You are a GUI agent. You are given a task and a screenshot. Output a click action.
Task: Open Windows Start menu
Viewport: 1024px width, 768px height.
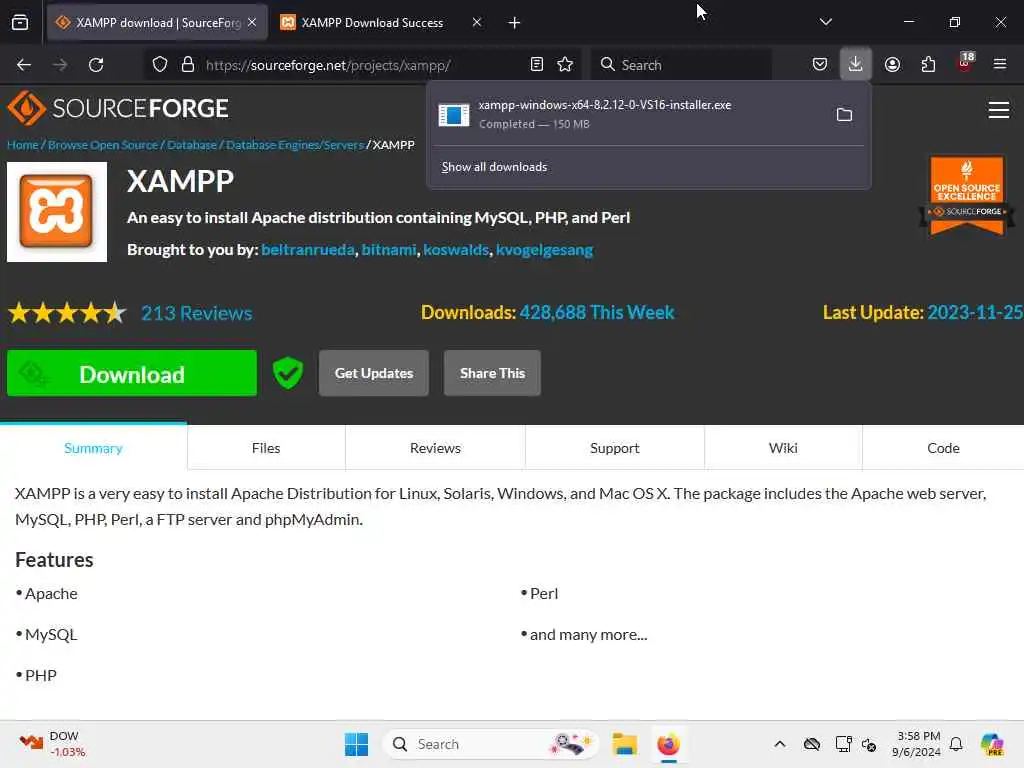(357, 744)
